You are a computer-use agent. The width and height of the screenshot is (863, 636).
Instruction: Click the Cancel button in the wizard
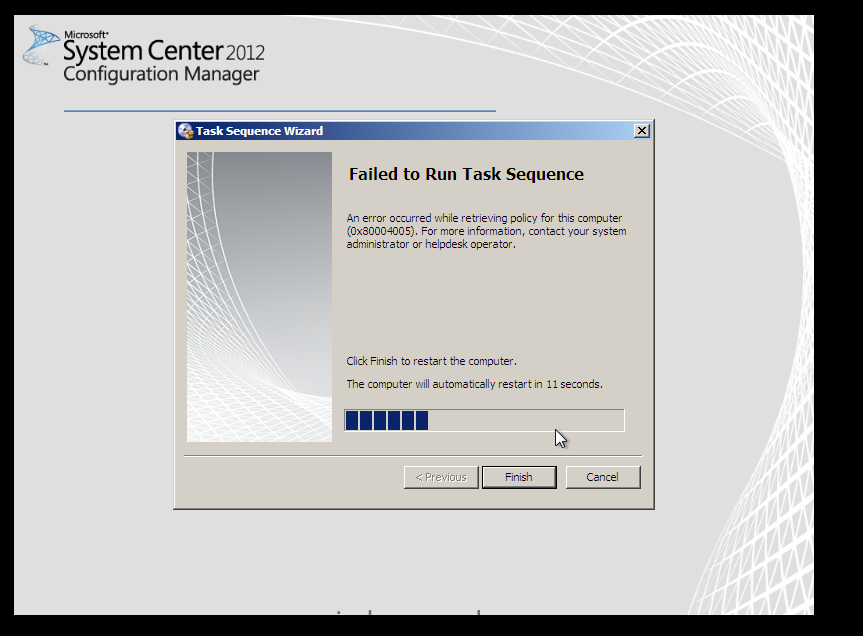tap(603, 477)
